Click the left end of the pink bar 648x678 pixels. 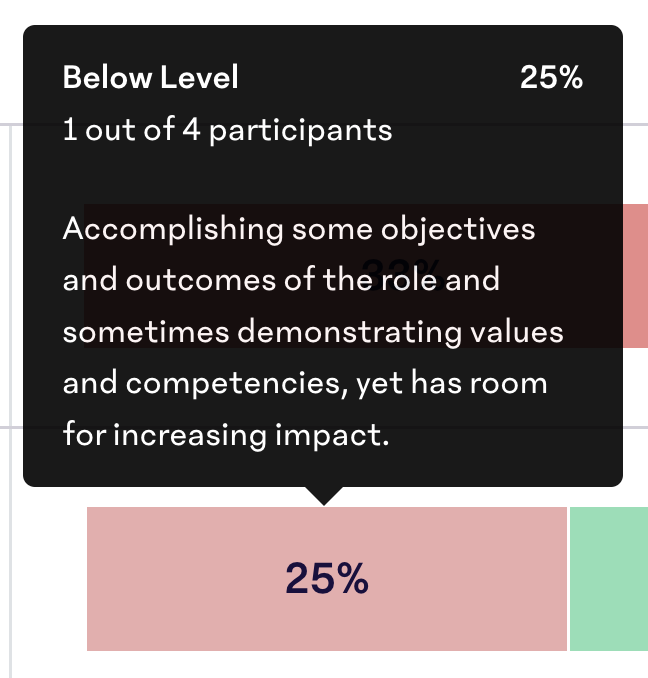coord(93,579)
